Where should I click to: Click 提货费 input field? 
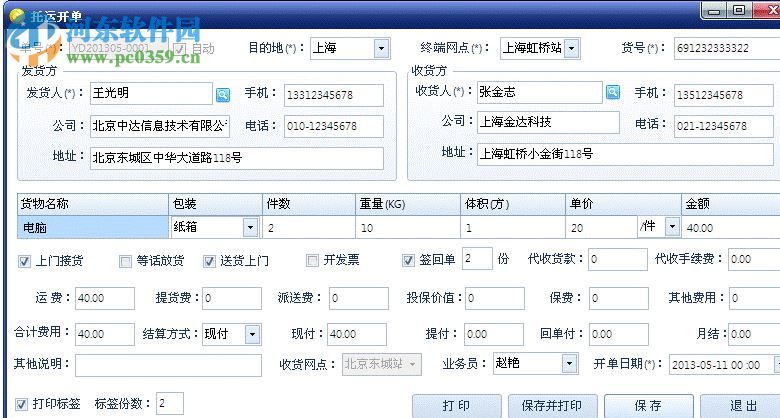232,299
